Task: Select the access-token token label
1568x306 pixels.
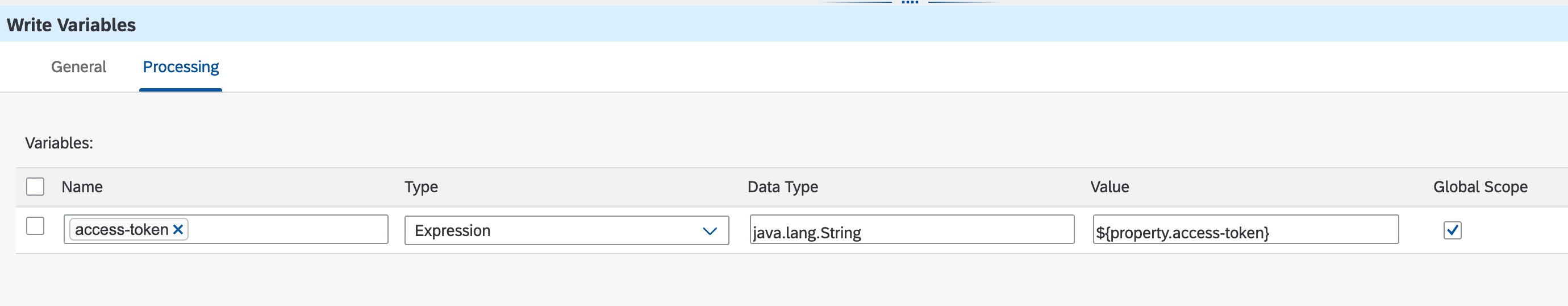Action: tap(122, 230)
